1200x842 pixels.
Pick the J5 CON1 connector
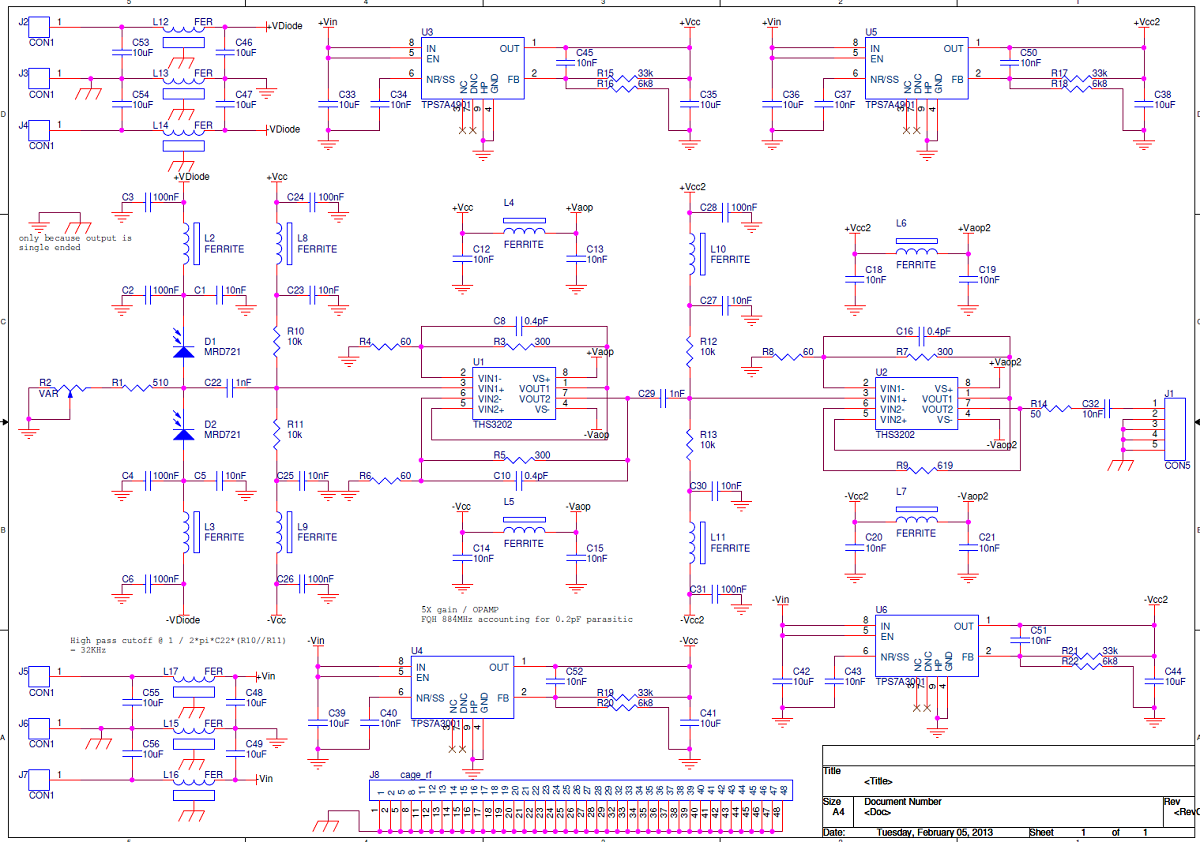41,676
